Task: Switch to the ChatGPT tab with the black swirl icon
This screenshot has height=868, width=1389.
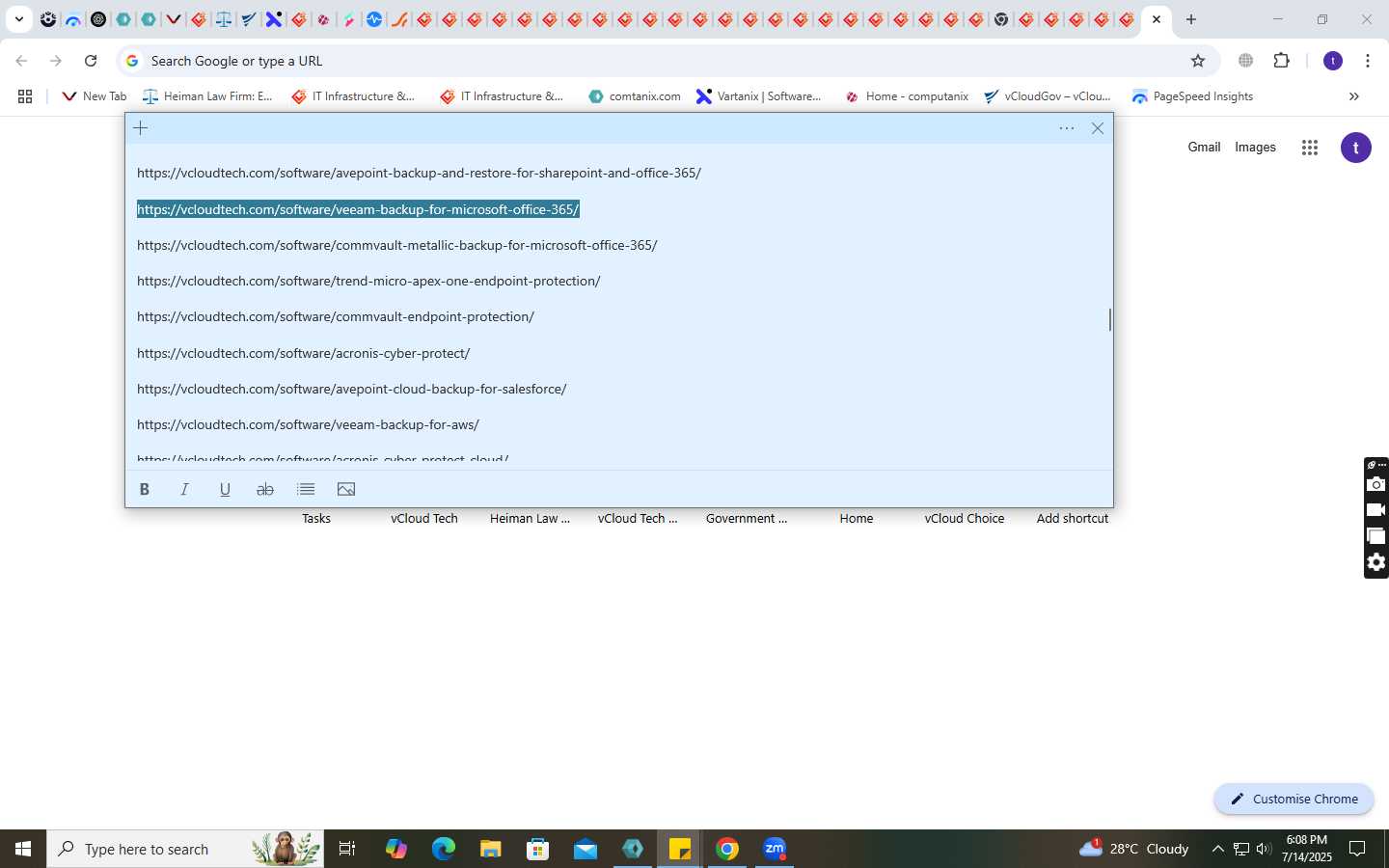Action: coord(98,19)
